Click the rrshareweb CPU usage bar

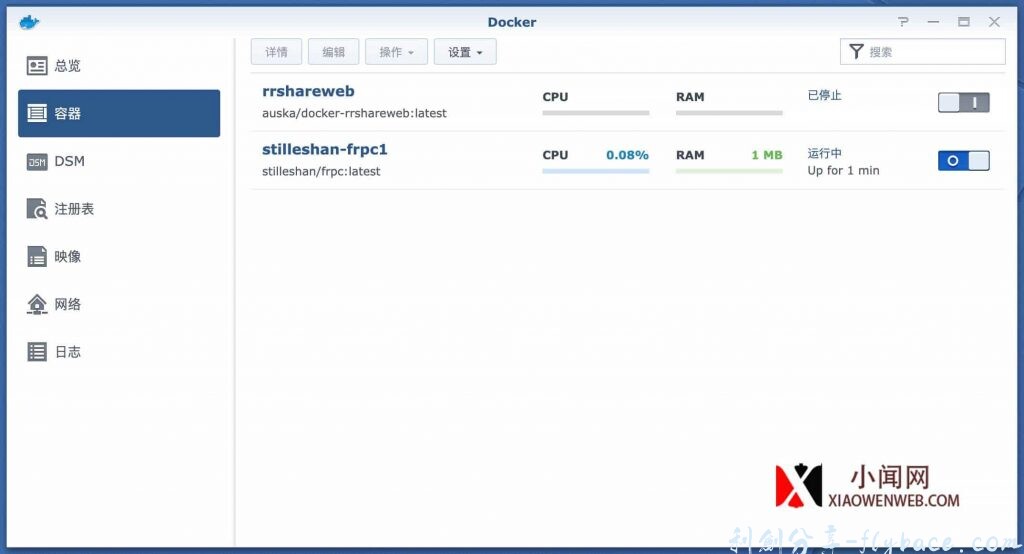596,113
